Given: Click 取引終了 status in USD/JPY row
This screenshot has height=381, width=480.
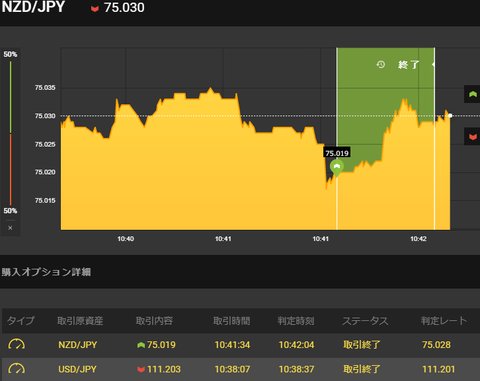Looking at the screenshot, I should click(x=362, y=369).
